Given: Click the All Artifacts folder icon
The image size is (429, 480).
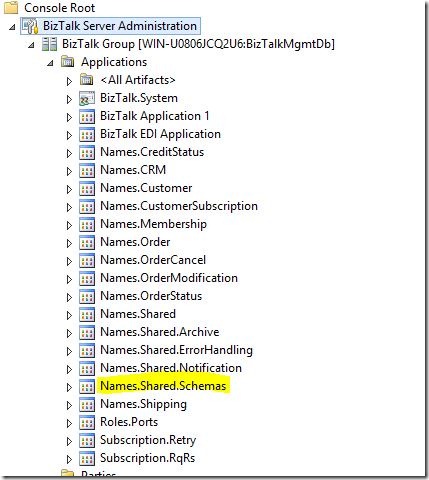Looking at the screenshot, I should point(87,80).
